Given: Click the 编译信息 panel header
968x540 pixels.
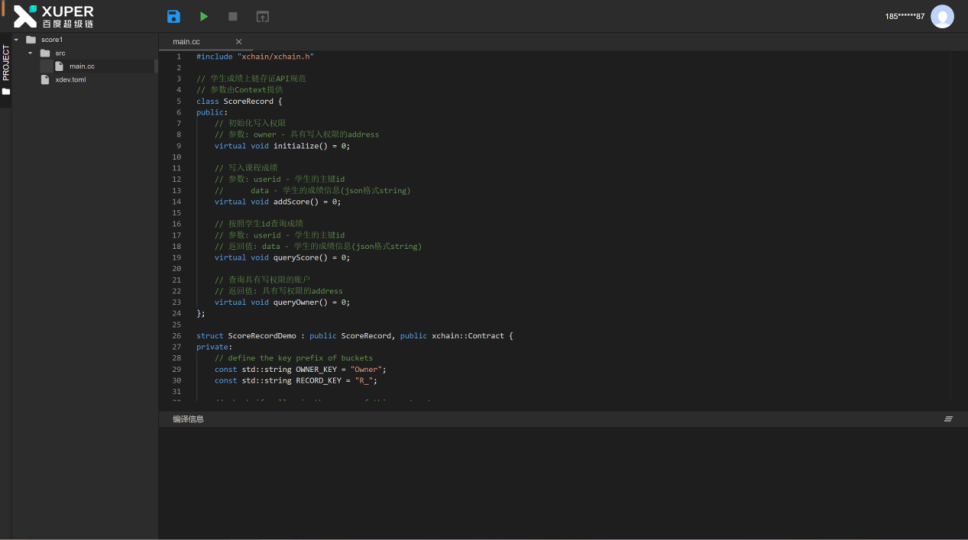Looking at the screenshot, I should pyautogui.click(x=188, y=419).
